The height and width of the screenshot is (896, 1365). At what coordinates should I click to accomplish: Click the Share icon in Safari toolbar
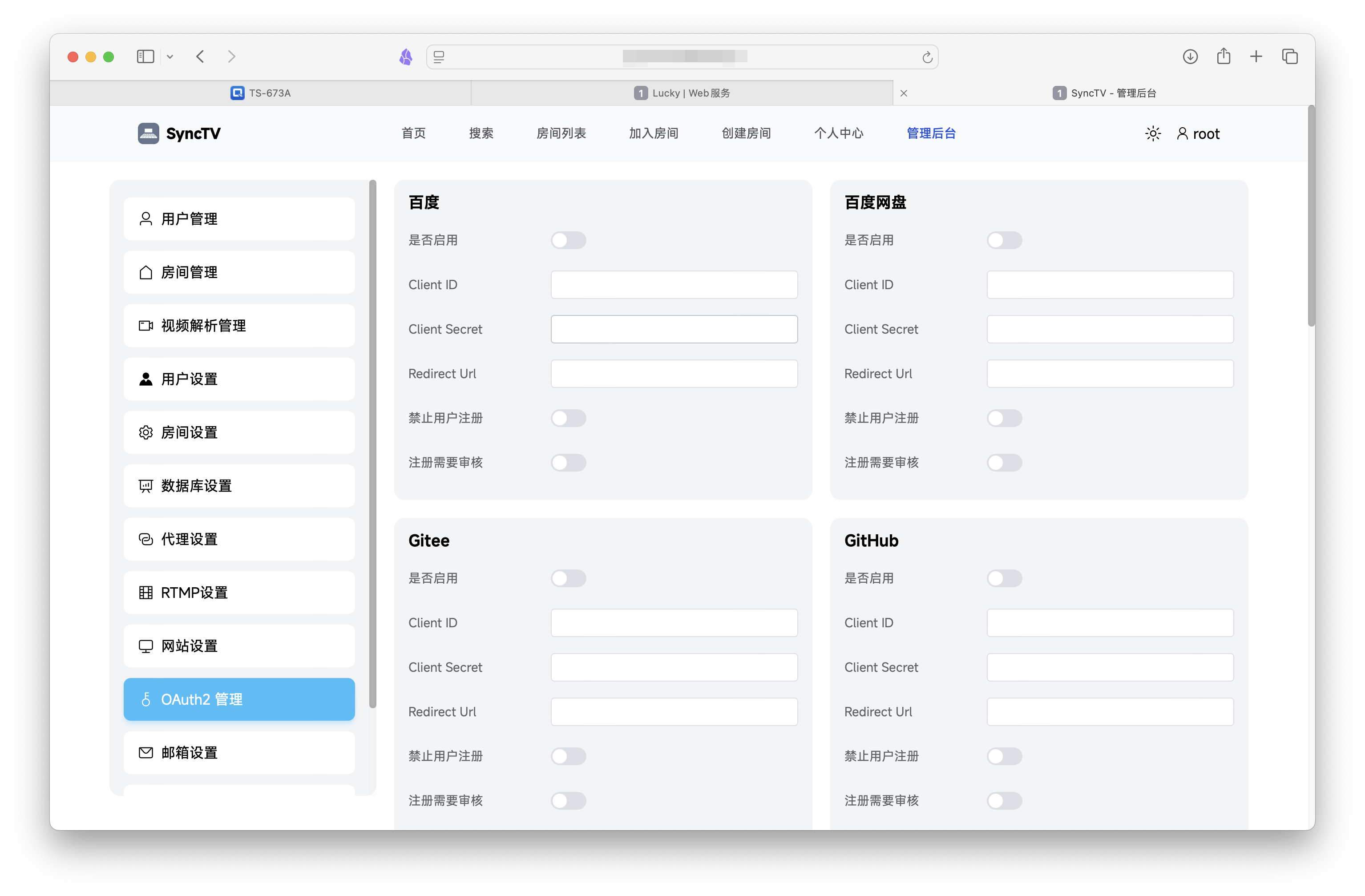point(1224,56)
